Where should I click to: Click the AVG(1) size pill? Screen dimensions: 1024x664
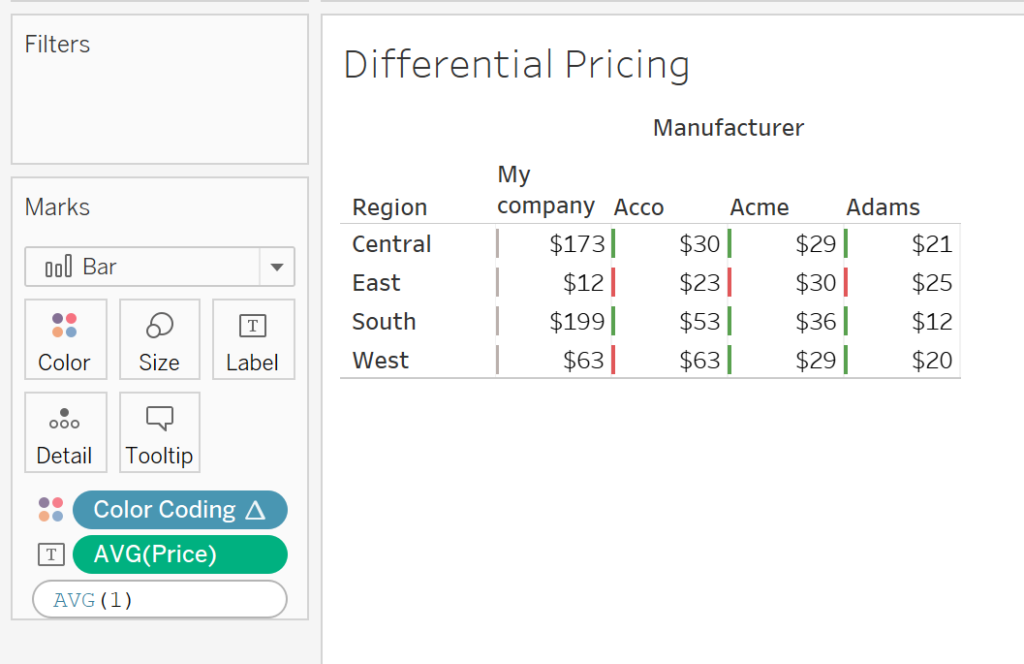[159, 599]
